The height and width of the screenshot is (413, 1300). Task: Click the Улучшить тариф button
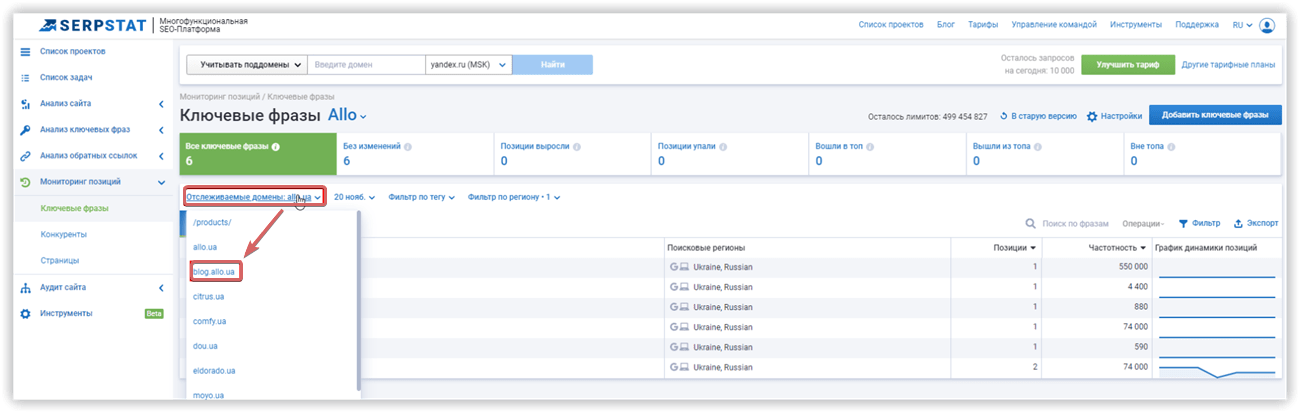click(x=1127, y=64)
